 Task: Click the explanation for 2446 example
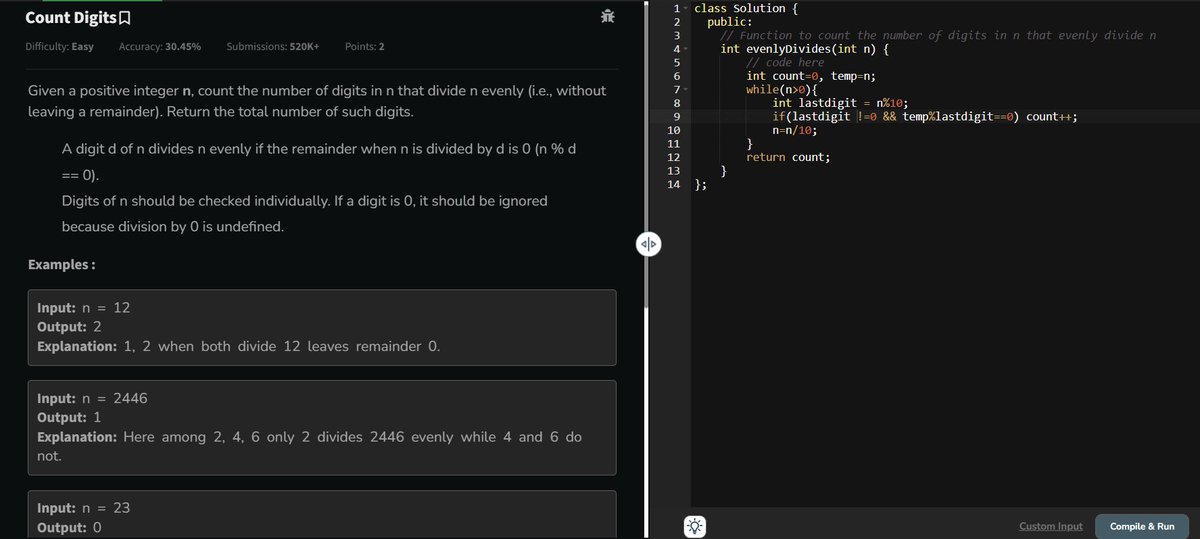click(x=310, y=446)
